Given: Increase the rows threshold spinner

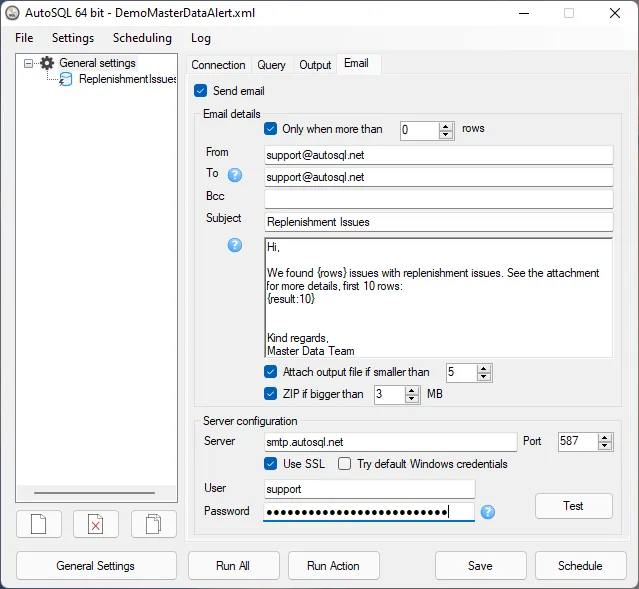Looking at the screenshot, I should tap(446, 127).
